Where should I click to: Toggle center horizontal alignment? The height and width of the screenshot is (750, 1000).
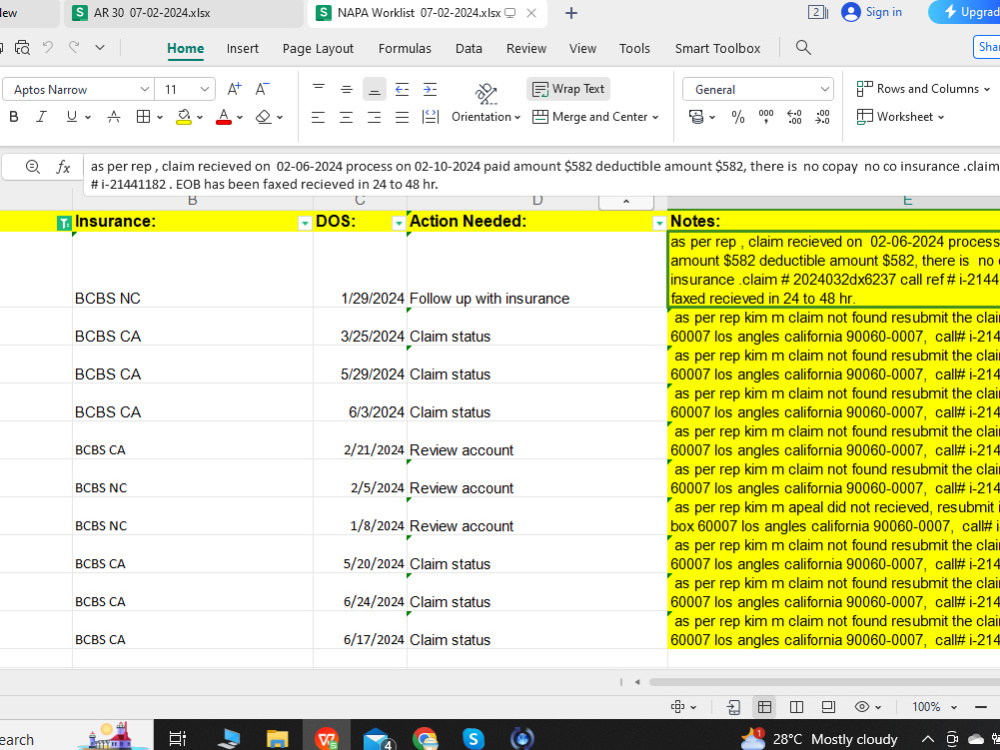[346, 117]
